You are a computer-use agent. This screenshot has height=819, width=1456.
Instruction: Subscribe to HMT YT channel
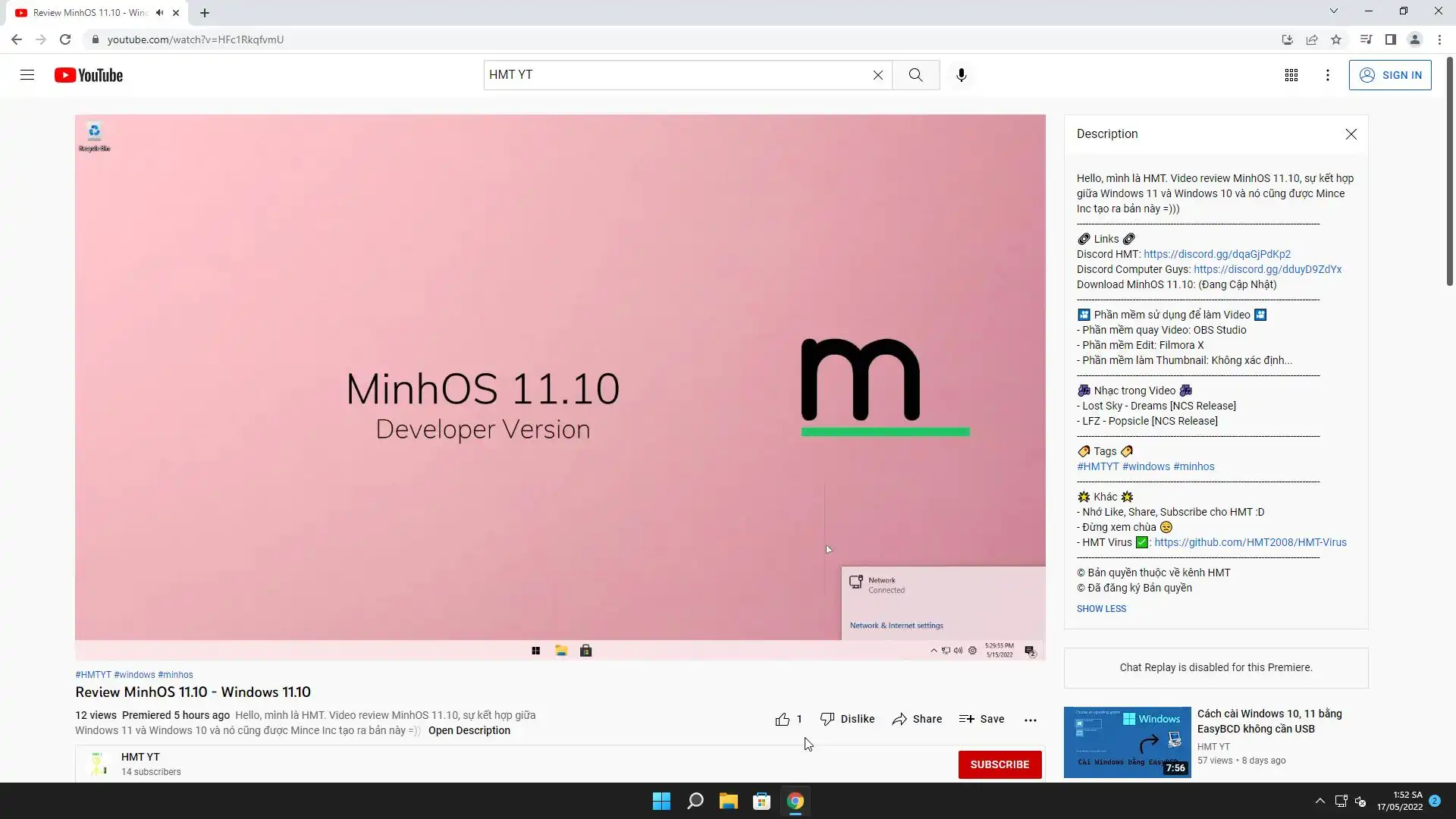pos(999,764)
